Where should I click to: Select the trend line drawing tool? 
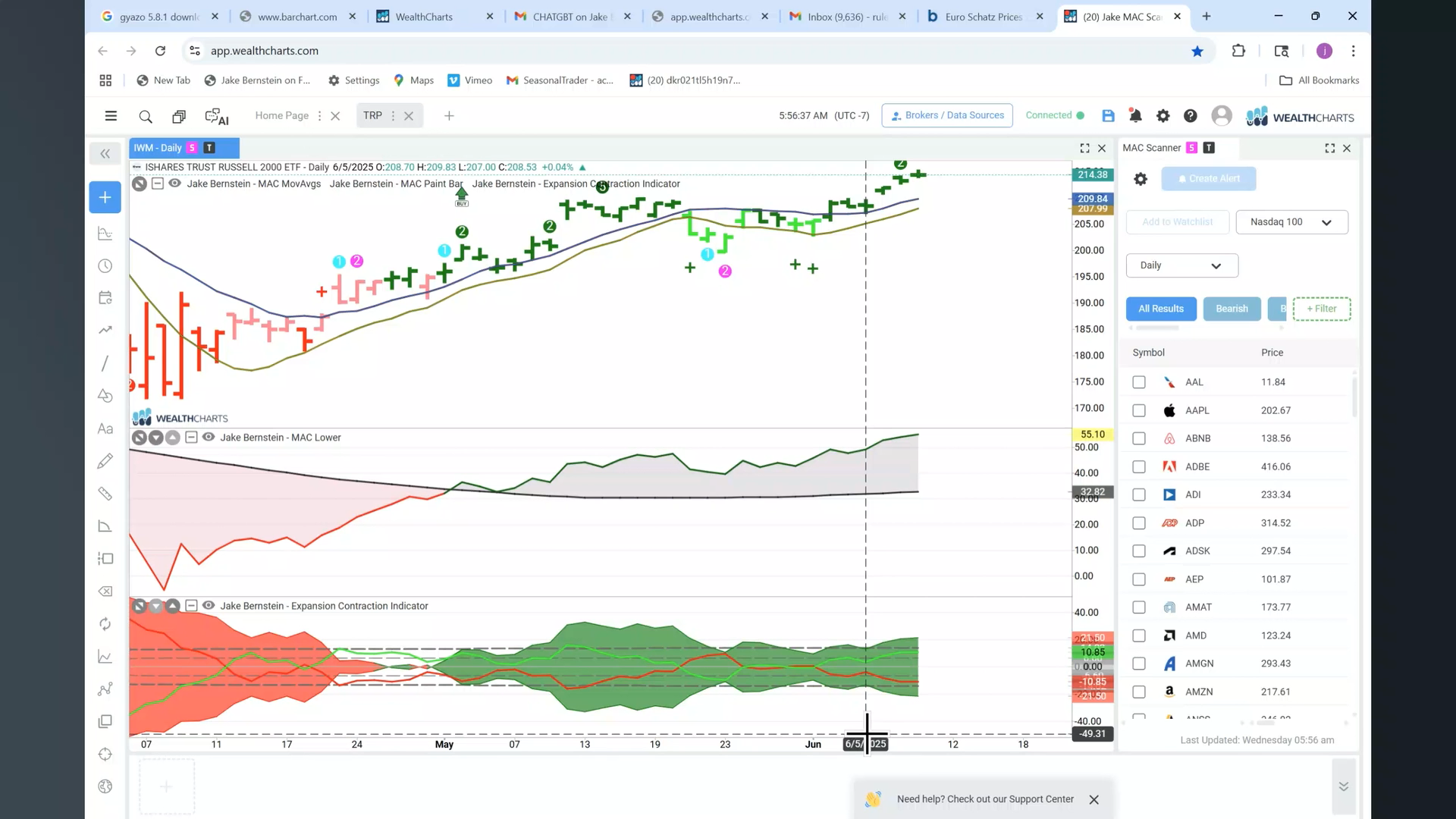pos(105,363)
